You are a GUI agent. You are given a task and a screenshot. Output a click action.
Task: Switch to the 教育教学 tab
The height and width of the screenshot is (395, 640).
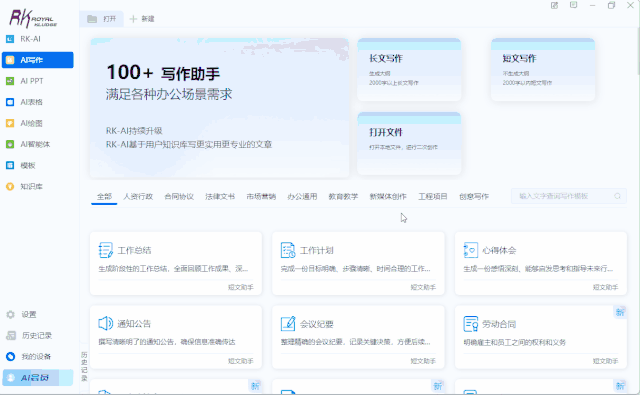tap(343, 197)
